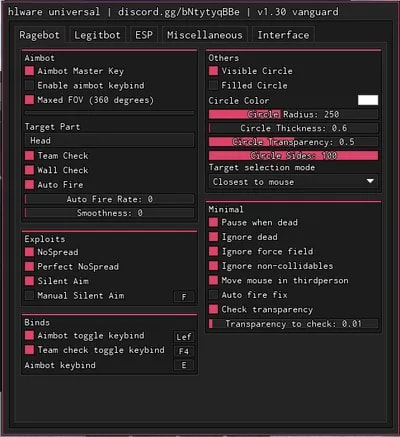Open the Target Part Head selector
The width and height of the screenshot is (400, 437).
(x=109, y=141)
